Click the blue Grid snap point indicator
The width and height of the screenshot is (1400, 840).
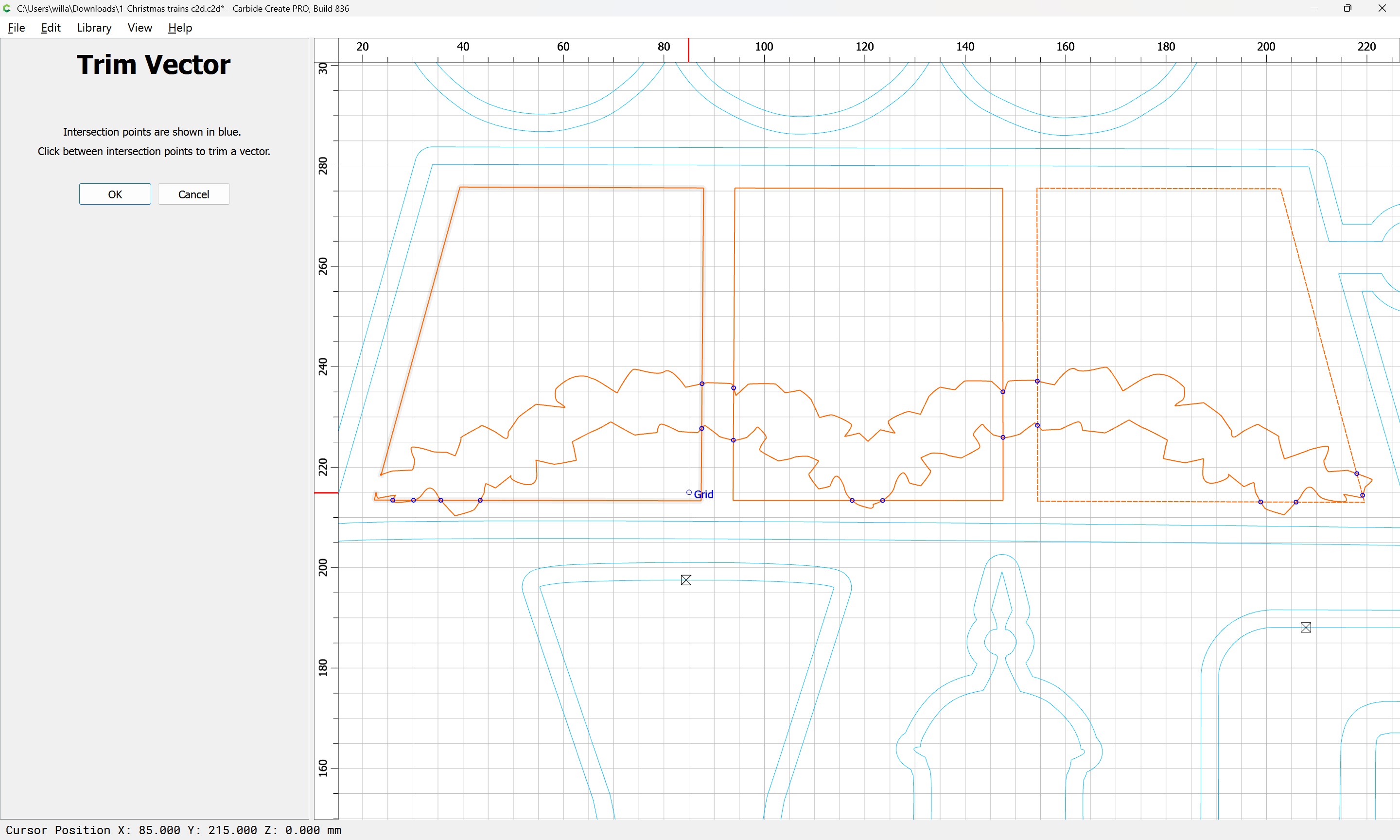[689, 492]
